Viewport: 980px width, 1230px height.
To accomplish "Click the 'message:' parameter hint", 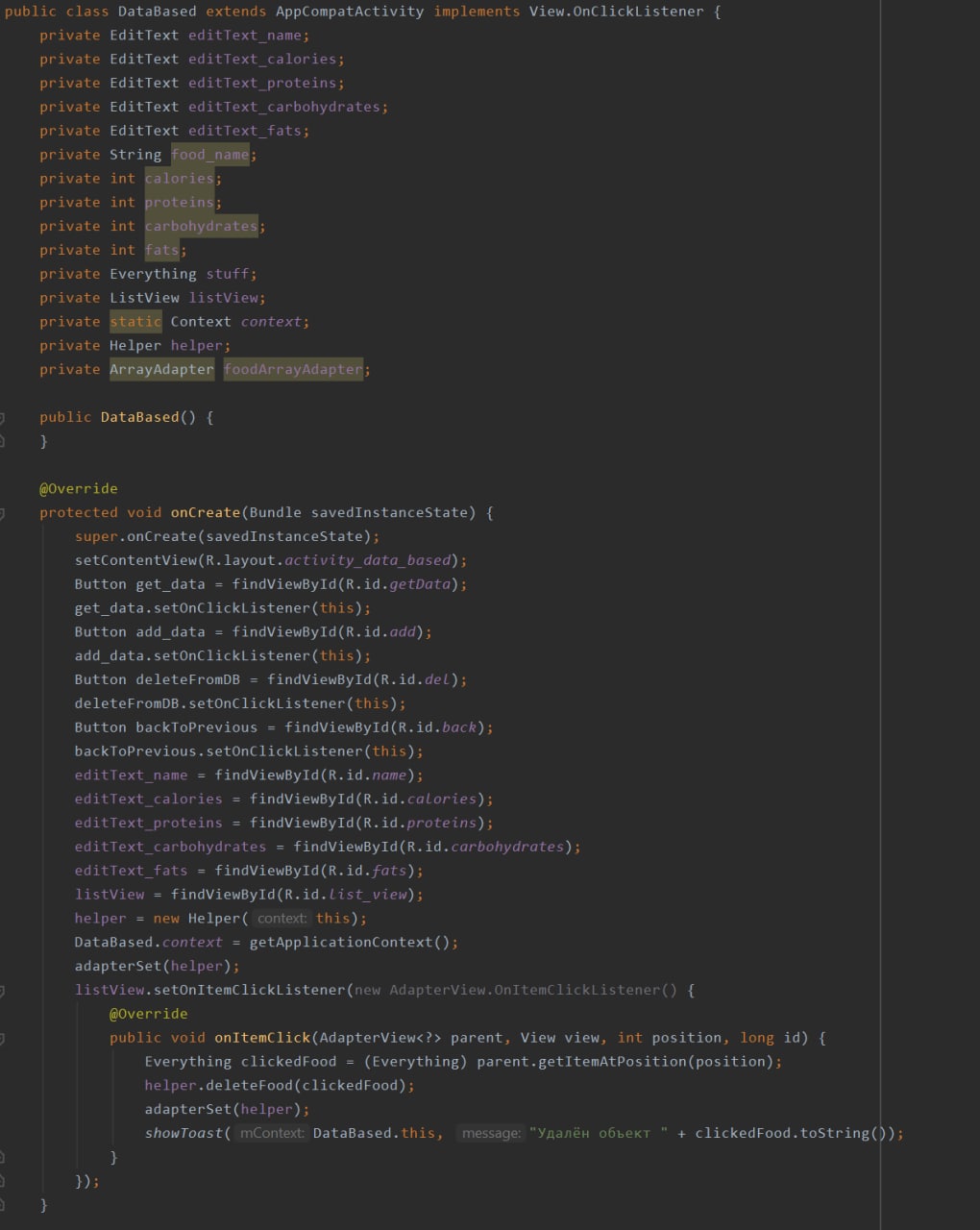I will pyautogui.click(x=491, y=1134).
